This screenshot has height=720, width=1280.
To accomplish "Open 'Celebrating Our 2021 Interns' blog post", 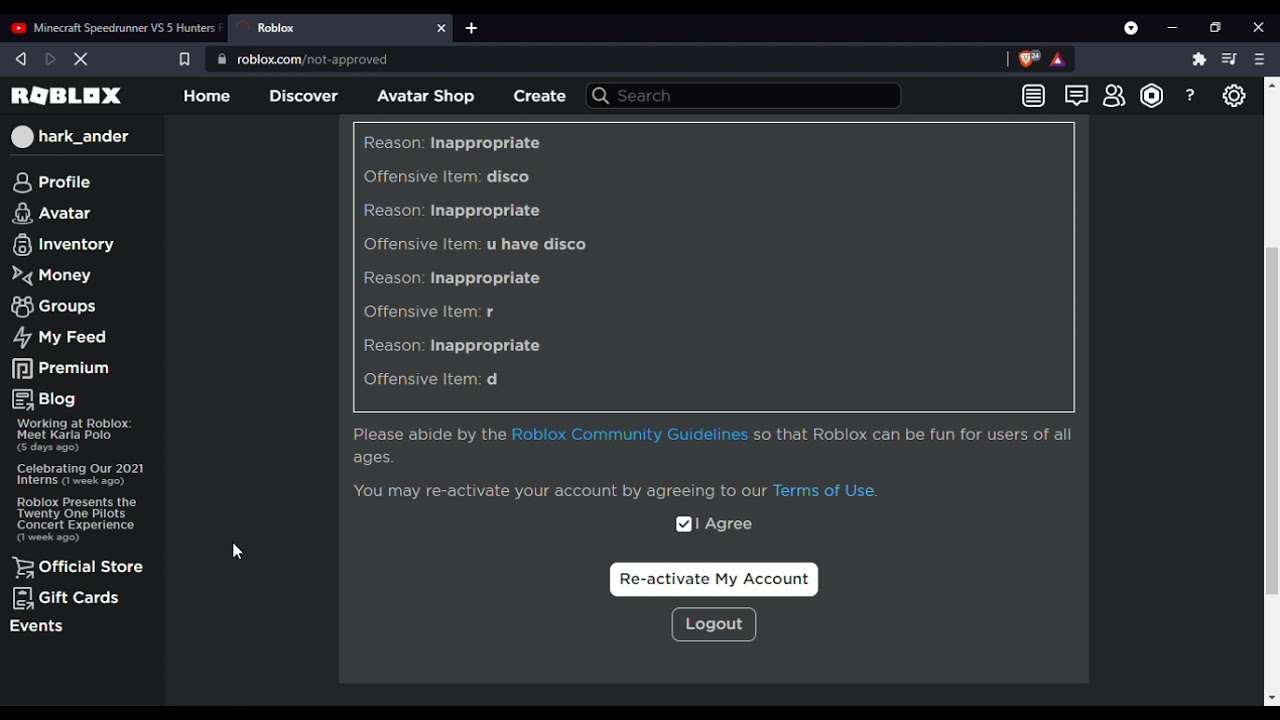I will [x=80, y=474].
